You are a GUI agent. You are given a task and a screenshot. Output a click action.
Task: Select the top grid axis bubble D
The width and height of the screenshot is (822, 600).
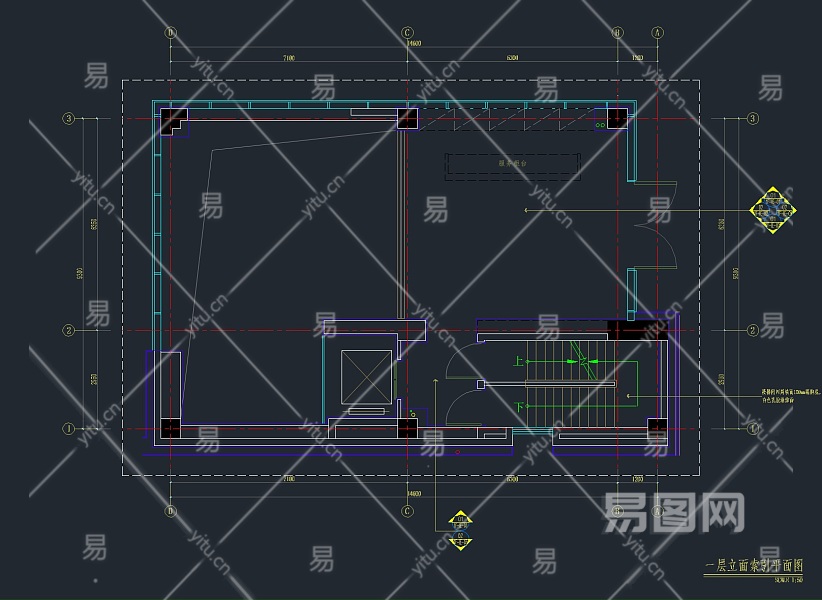coord(170,32)
